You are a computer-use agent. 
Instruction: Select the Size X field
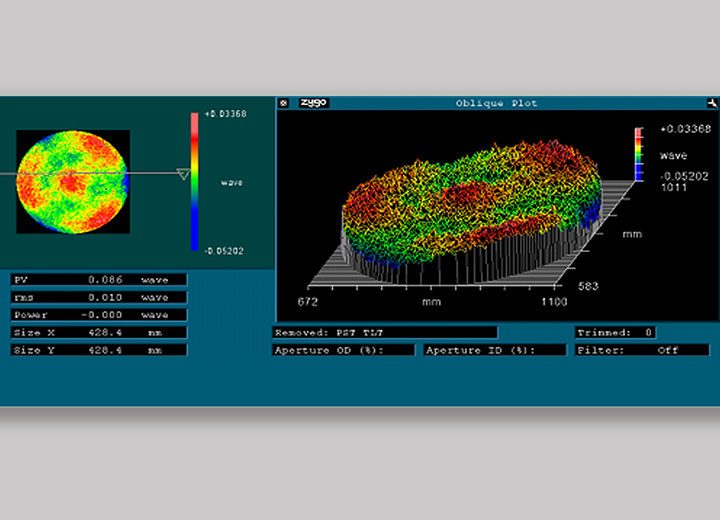click(x=99, y=332)
